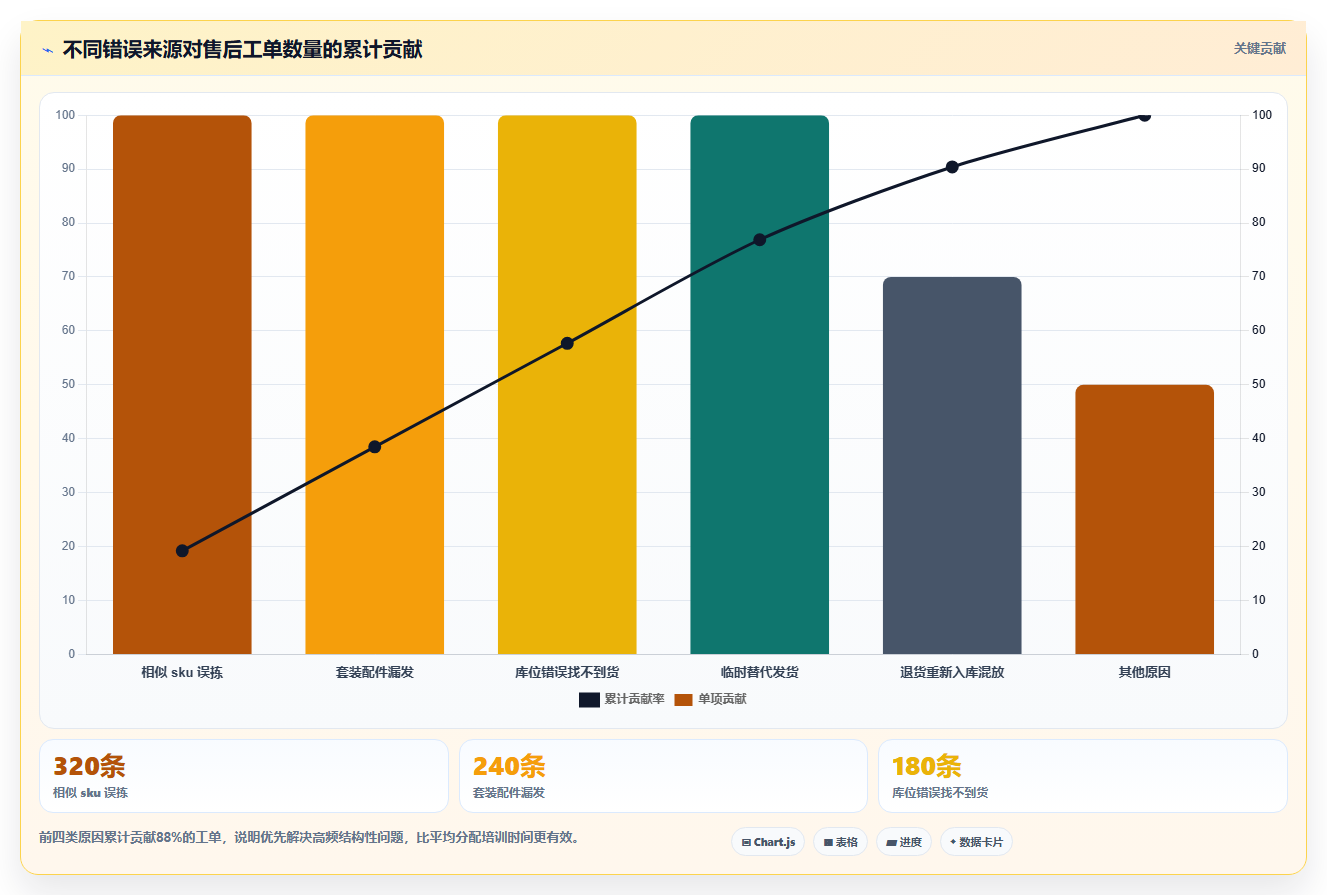
Task: Click the title 不同错误来源对售后工单数量的累计贡献
Action: pos(242,50)
